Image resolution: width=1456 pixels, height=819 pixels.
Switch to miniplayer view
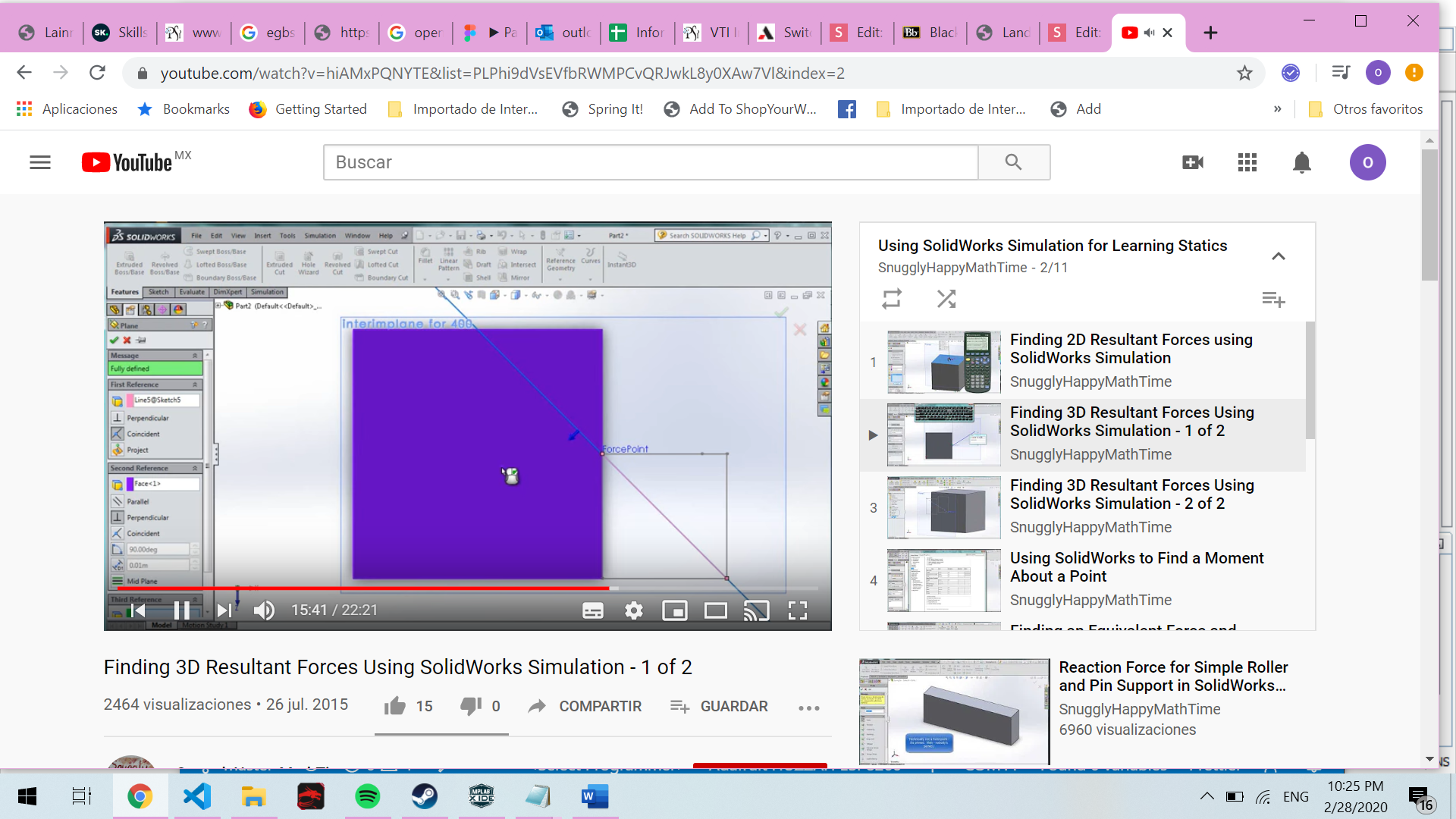click(x=675, y=610)
